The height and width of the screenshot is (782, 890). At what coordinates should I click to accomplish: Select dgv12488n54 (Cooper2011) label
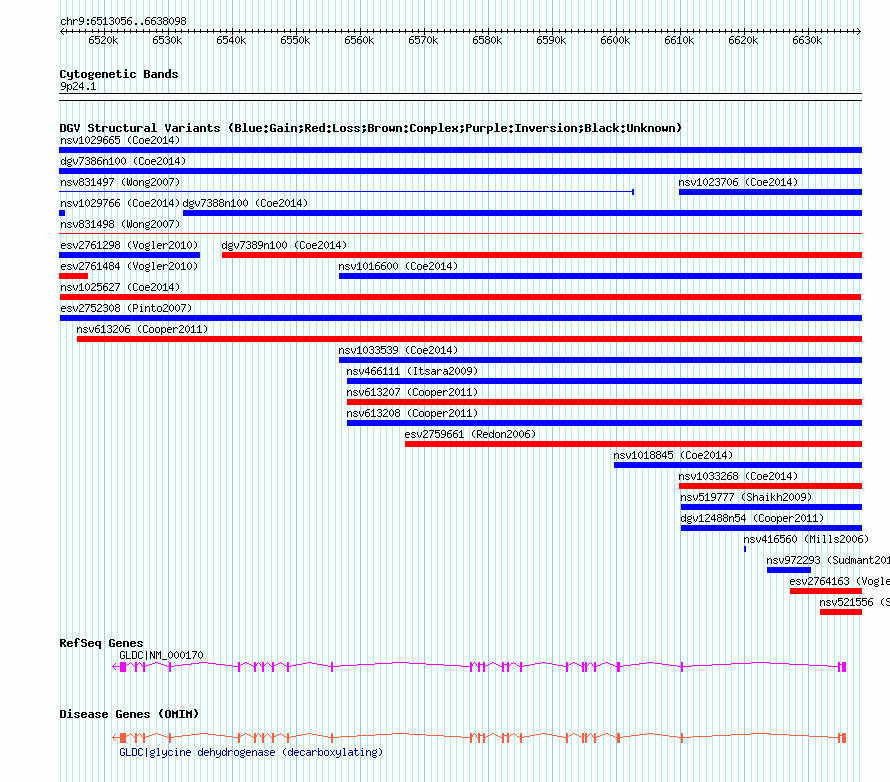click(752, 518)
